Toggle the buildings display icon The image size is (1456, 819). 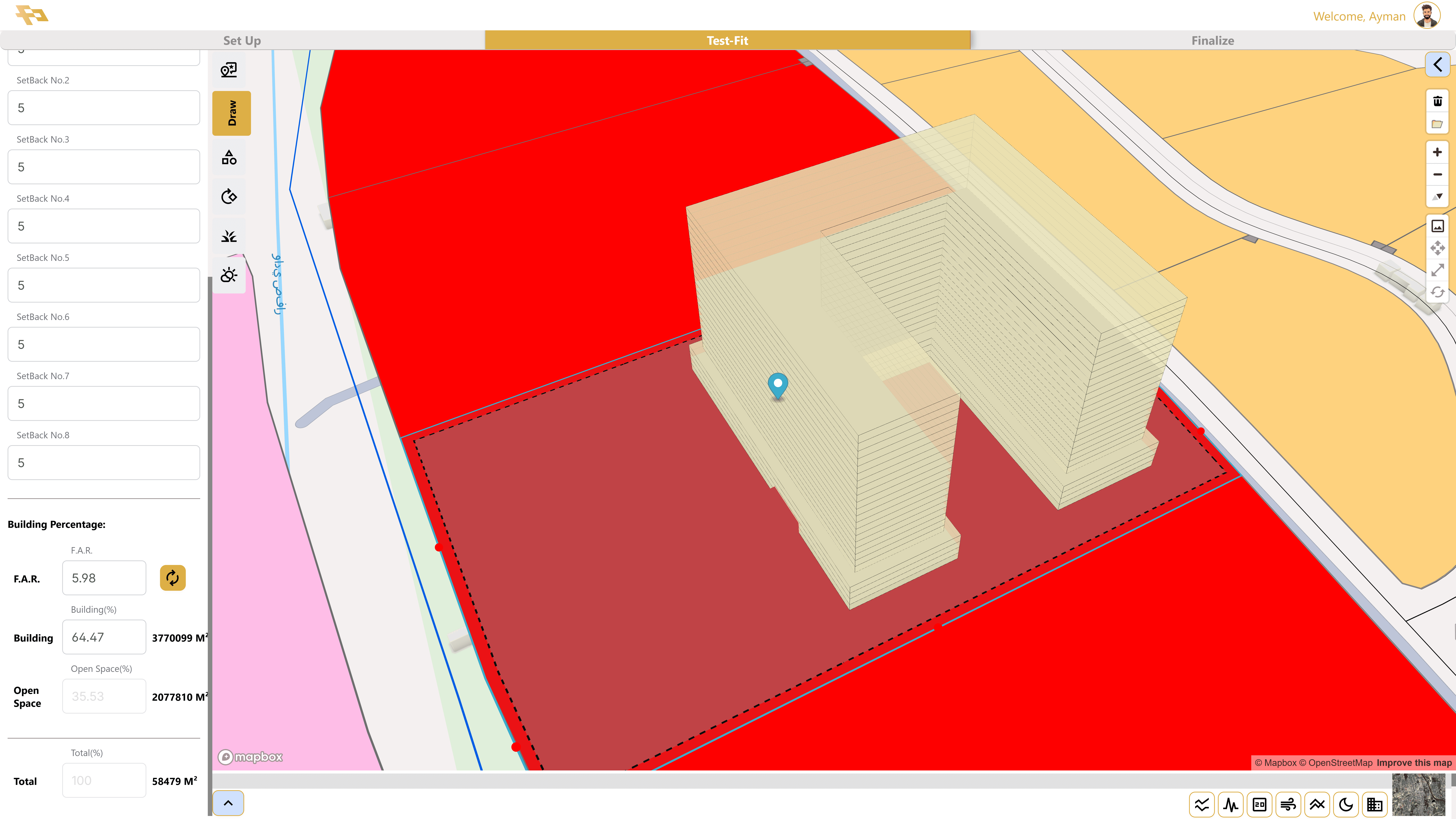click(1375, 804)
